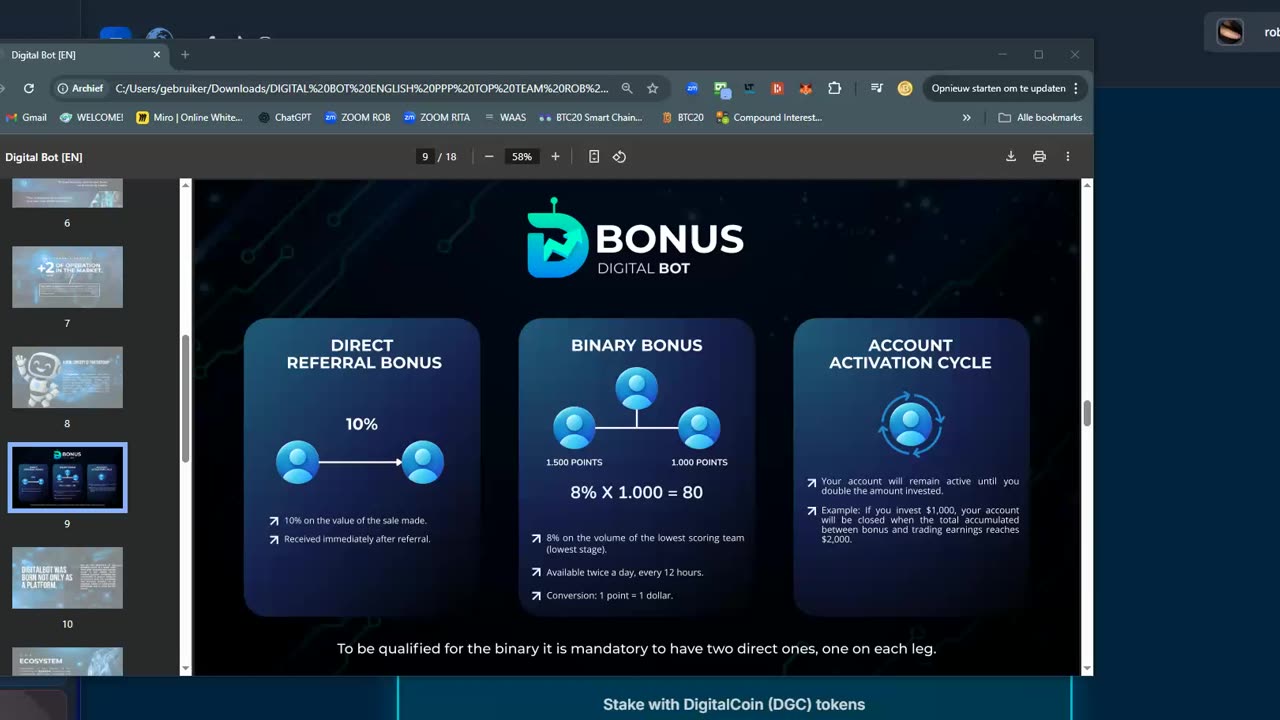Click 'Conversion: 1 point = 1 dollar.' text
Screen dimensions: 1280x720
[x=609, y=596]
